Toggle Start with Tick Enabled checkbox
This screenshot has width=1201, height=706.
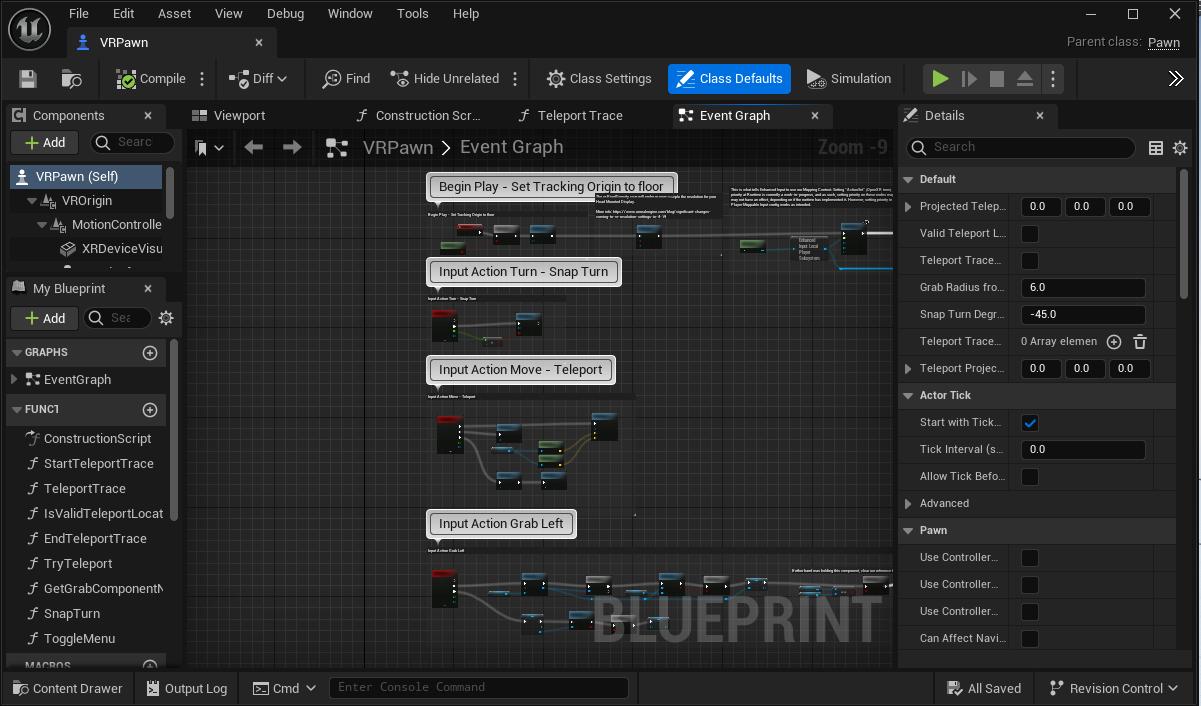pyautogui.click(x=1030, y=423)
